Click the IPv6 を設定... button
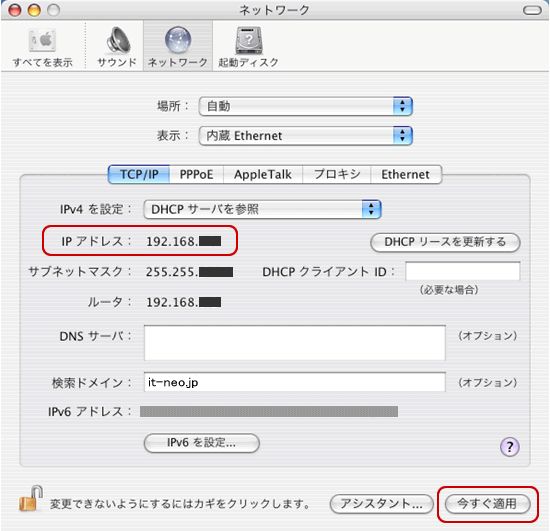This screenshot has width=550, height=531. [202, 443]
